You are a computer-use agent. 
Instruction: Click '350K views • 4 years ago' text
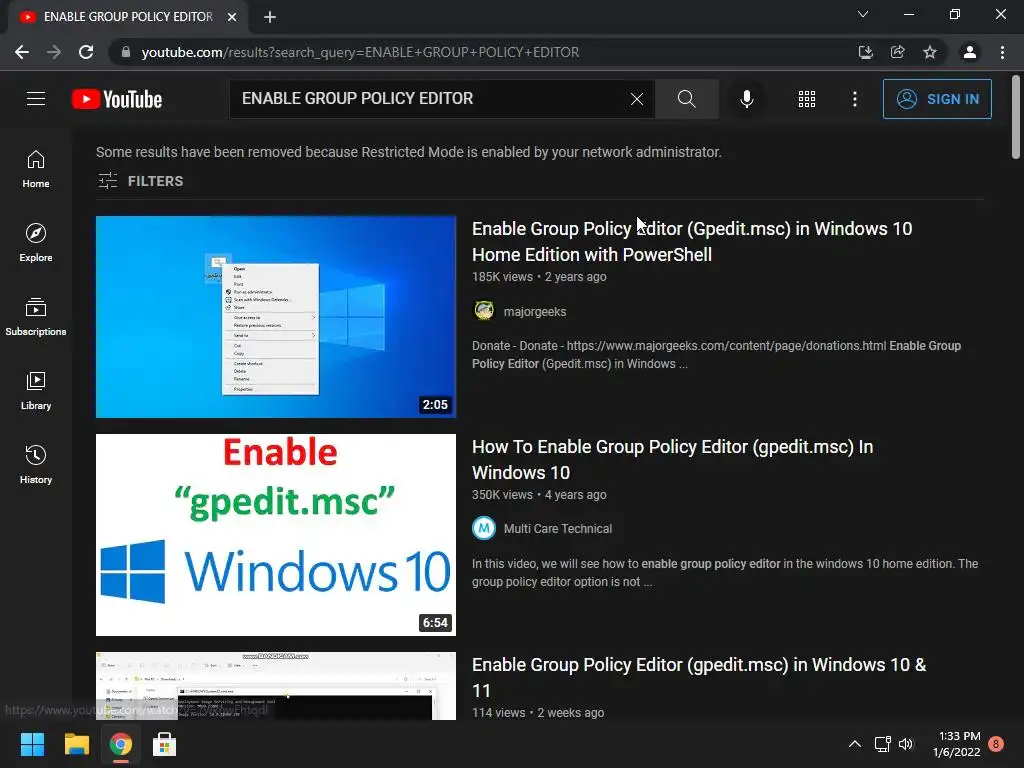tap(539, 495)
